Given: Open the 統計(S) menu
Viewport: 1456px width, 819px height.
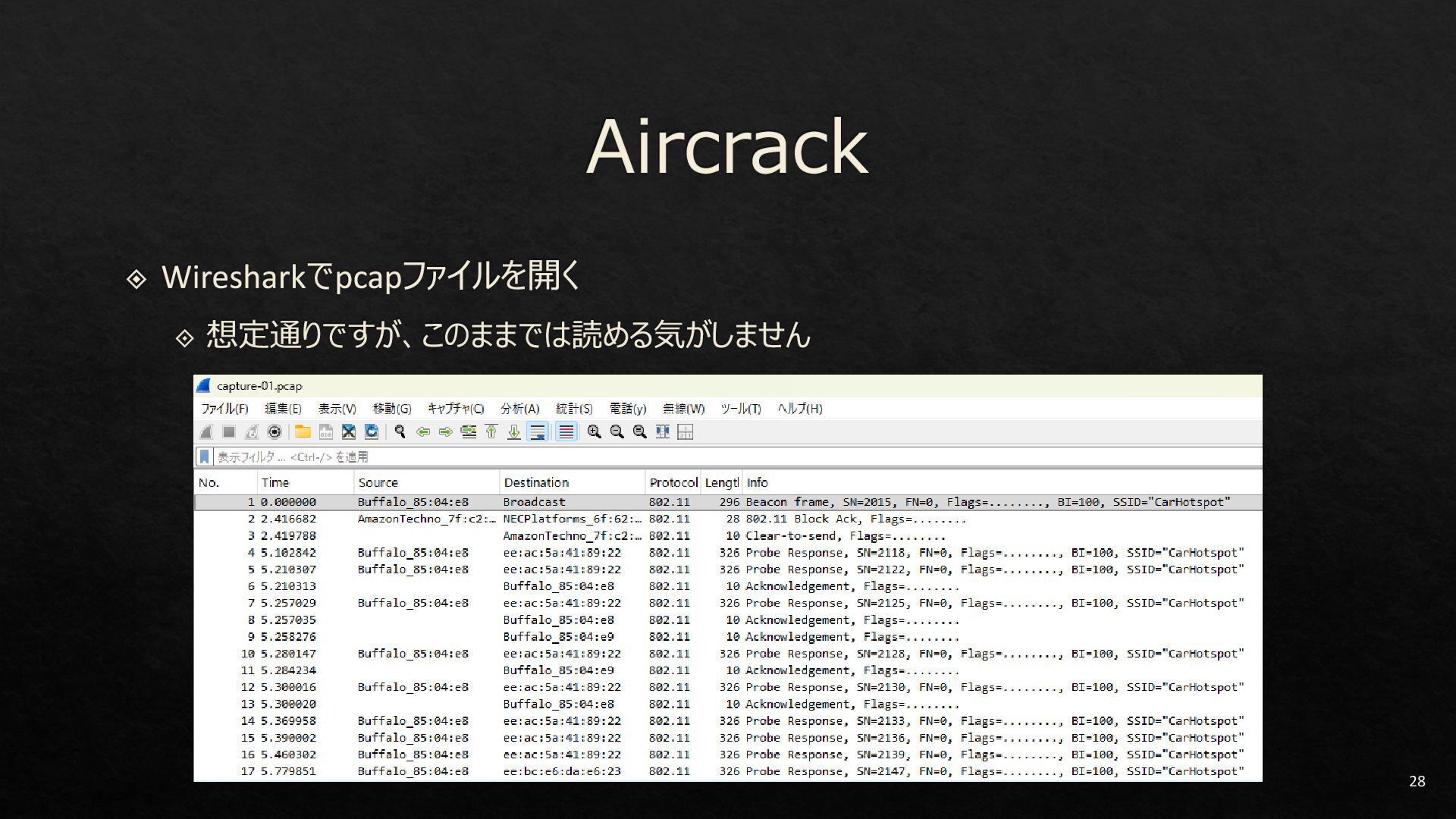Looking at the screenshot, I should pos(574,409).
